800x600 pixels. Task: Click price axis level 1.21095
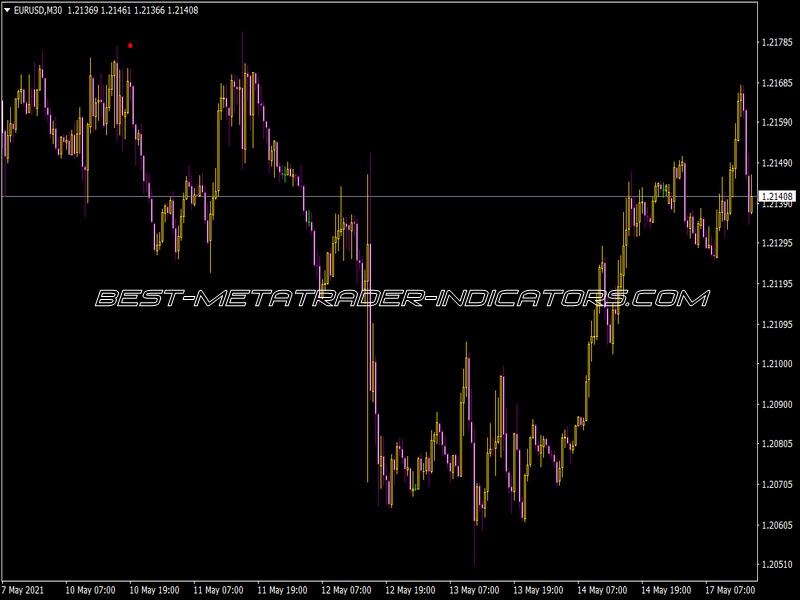click(x=777, y=324)
